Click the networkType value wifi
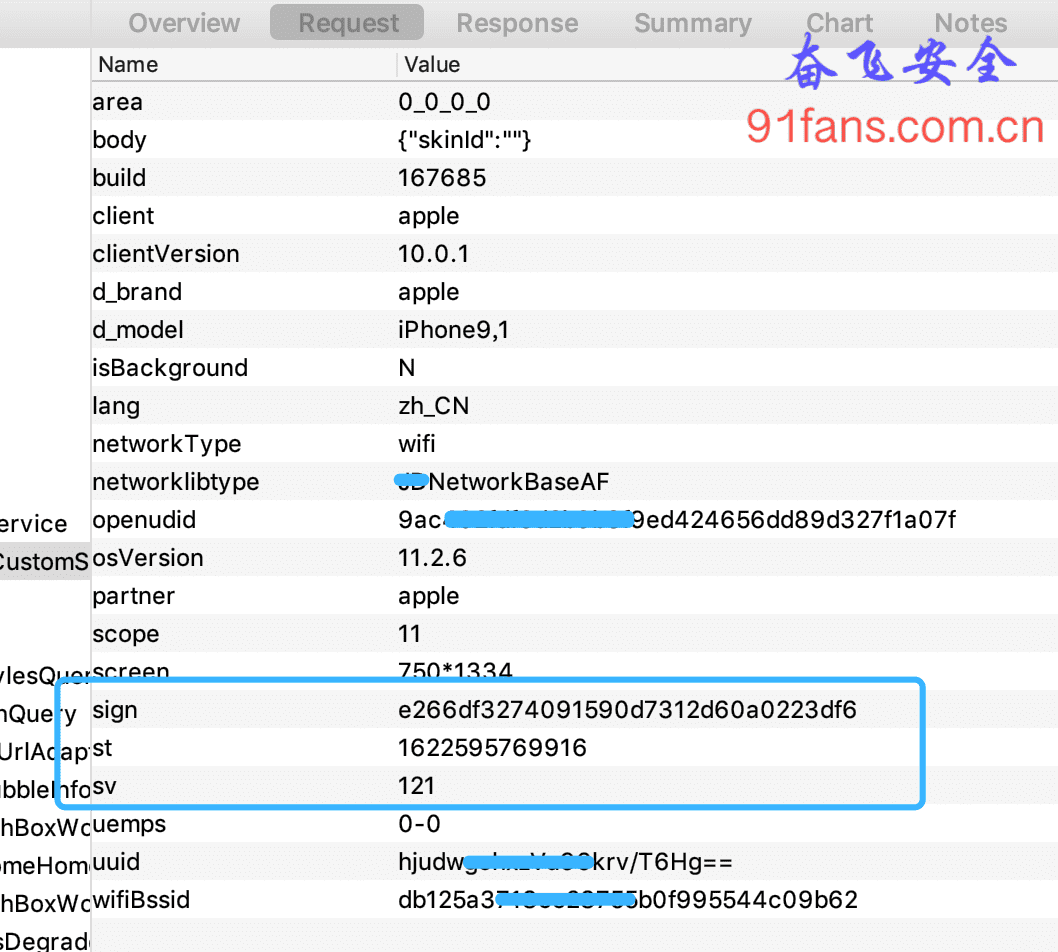The image size is (1058, 952). (416, 444)
